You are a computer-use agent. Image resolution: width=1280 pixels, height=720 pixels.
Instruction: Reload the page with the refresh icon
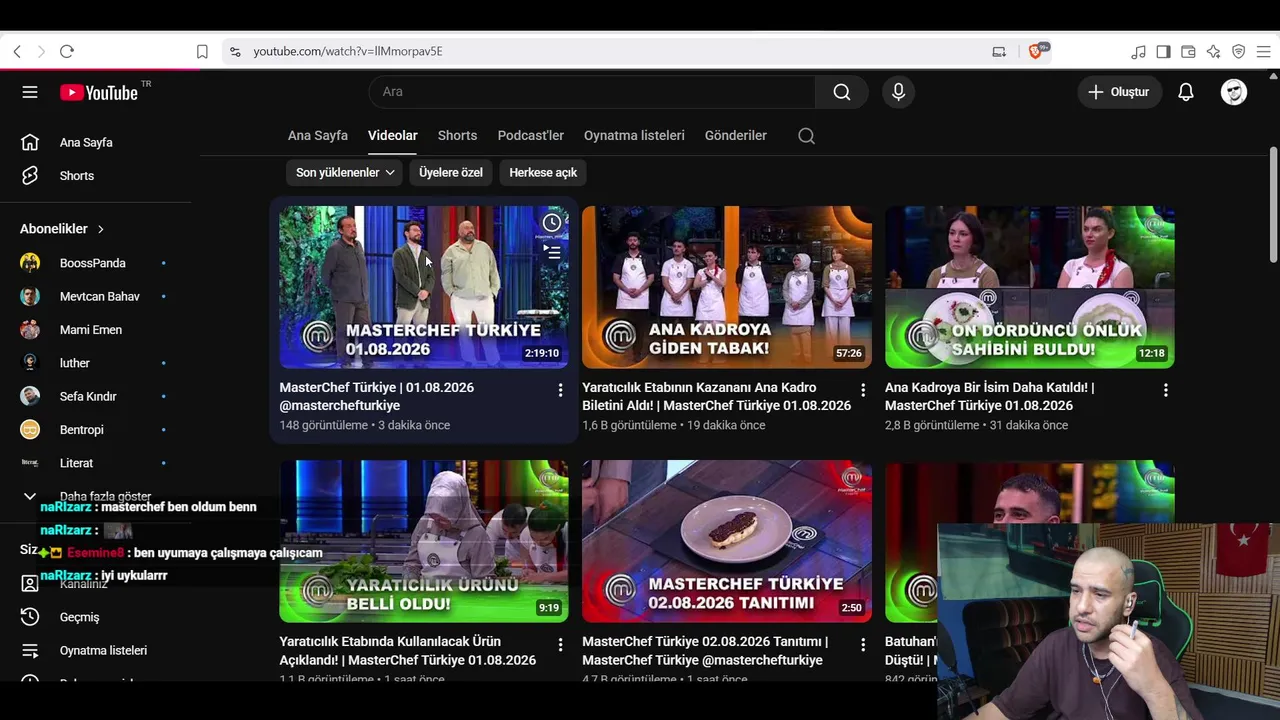coord(67,52)
